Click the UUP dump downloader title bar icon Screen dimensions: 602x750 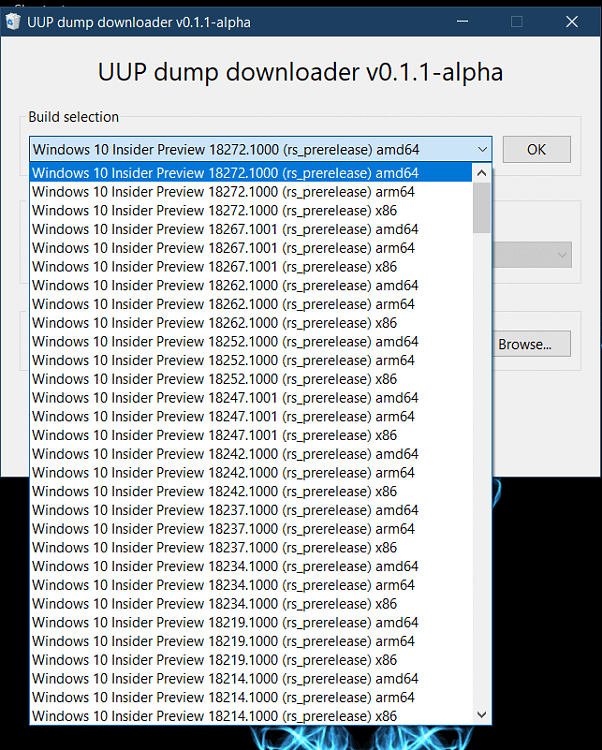pos(13,22)
